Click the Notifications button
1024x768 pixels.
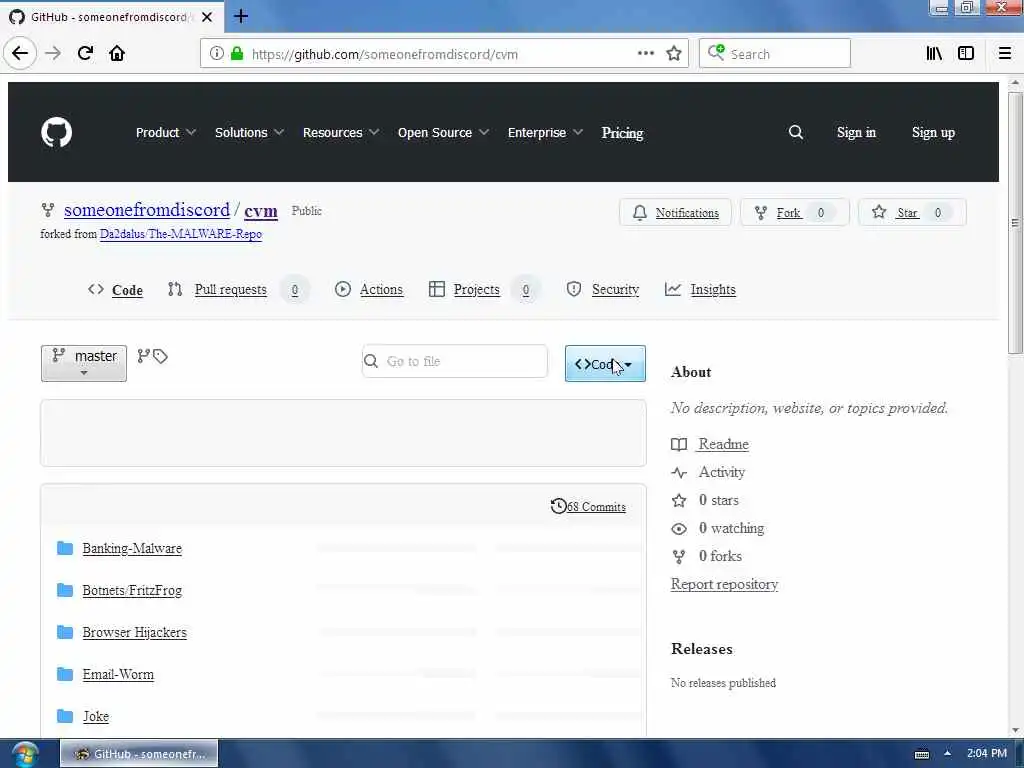point(675,212)
